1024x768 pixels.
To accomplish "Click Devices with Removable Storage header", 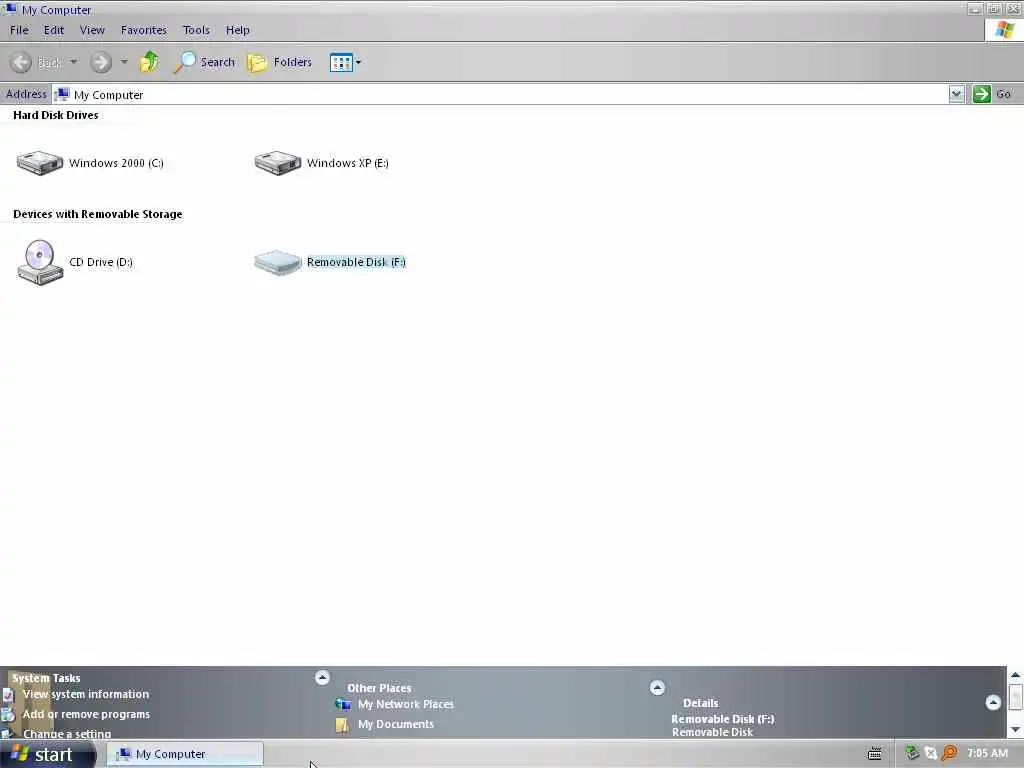I will [x=97, y=214].
